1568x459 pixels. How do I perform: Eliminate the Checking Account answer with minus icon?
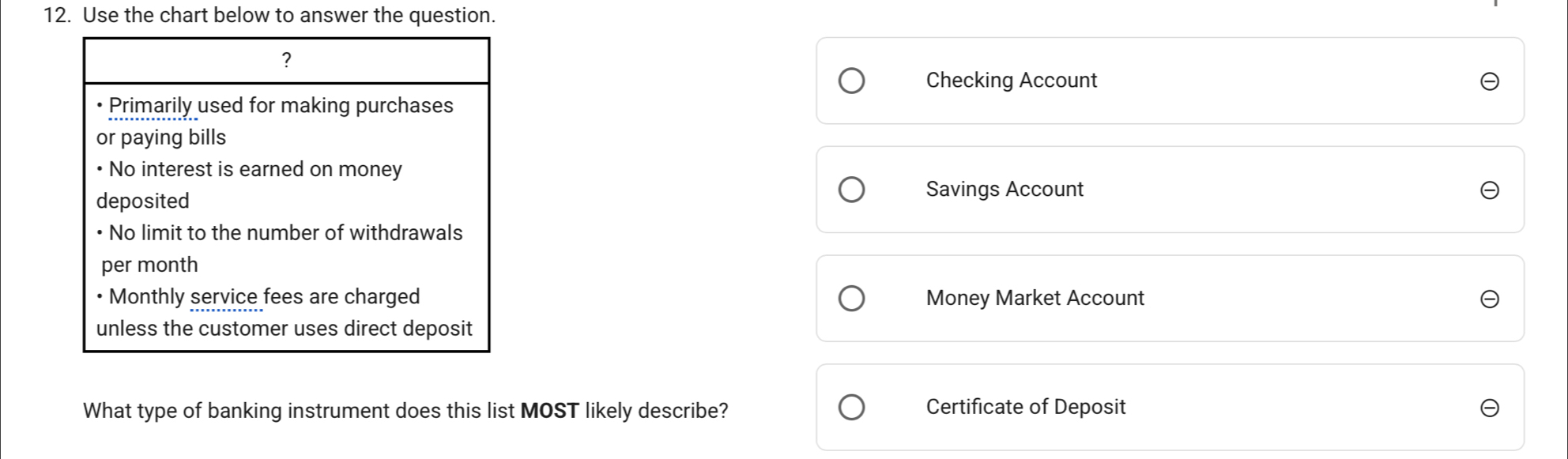click(1489, 81)
